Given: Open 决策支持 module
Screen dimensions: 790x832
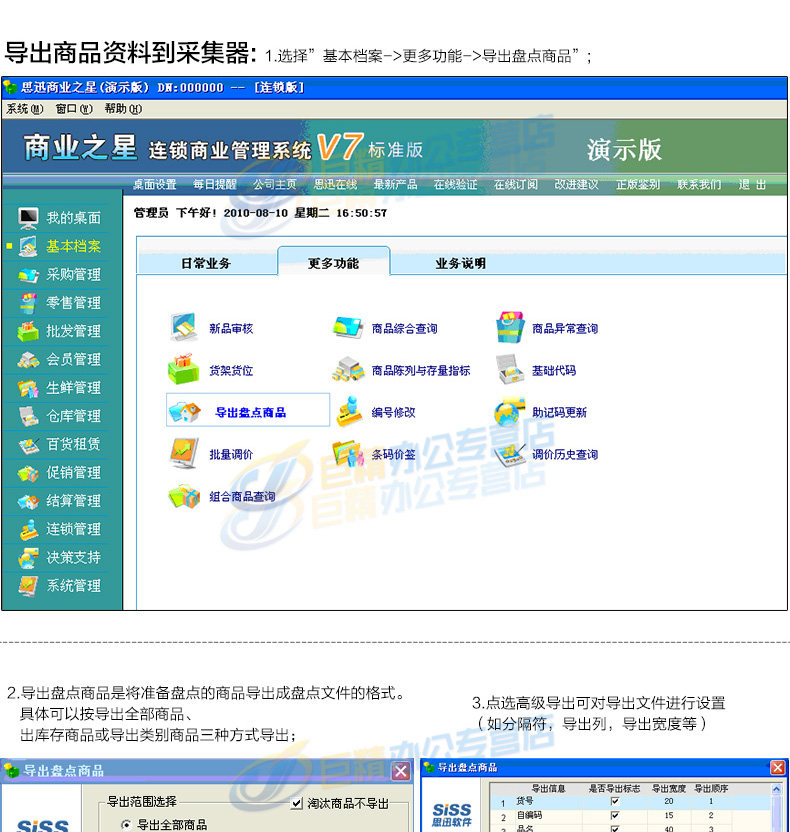Looking at the screenshot, I should pos(59,557).
